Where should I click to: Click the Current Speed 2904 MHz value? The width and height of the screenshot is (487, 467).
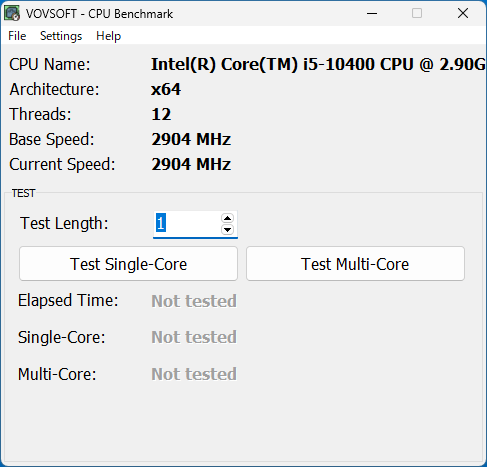[191, 164]
